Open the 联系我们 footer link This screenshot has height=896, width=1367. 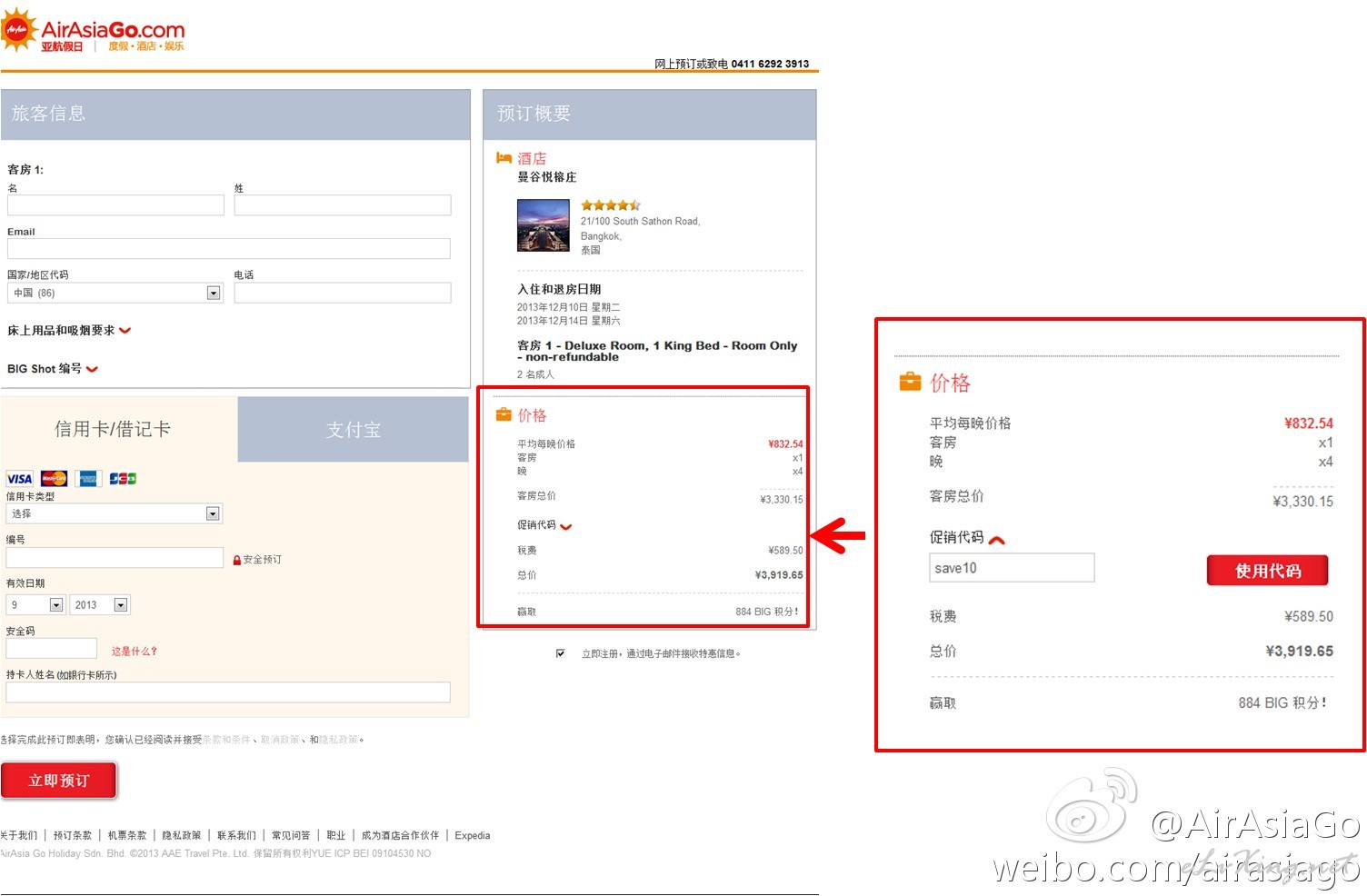tap(236, 835)
